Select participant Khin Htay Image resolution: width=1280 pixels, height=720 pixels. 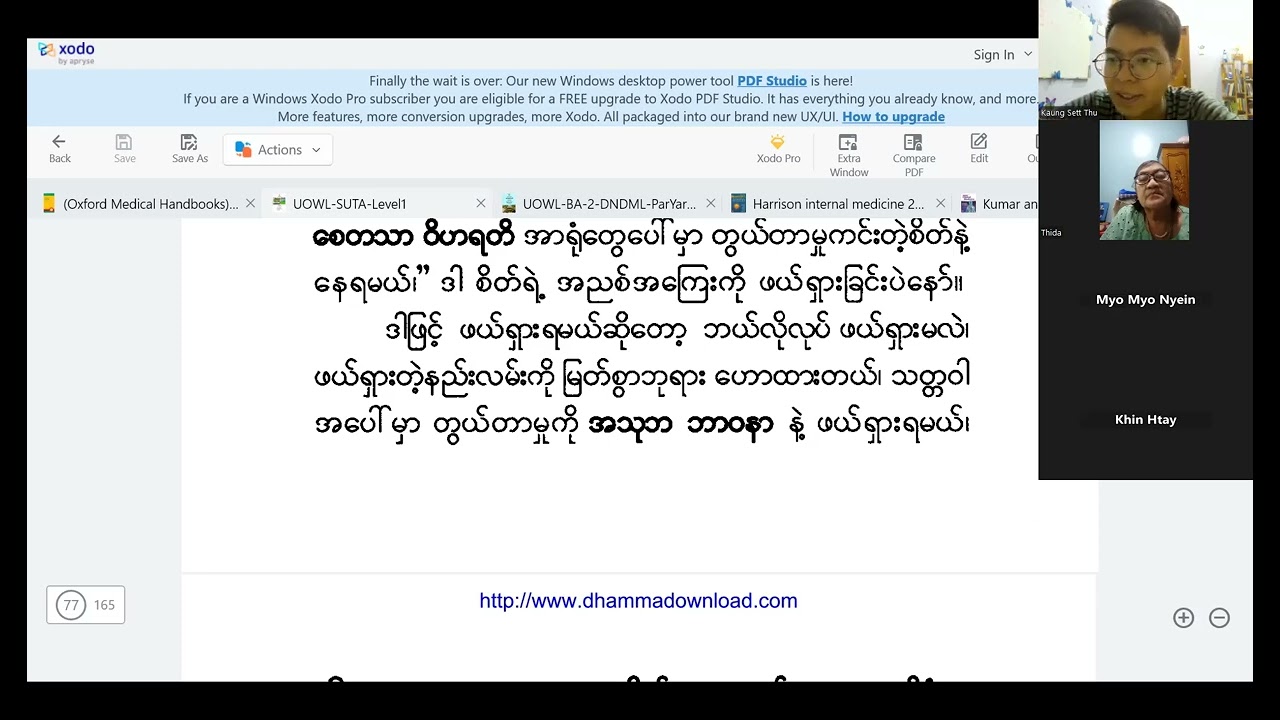coord(1145,420)
